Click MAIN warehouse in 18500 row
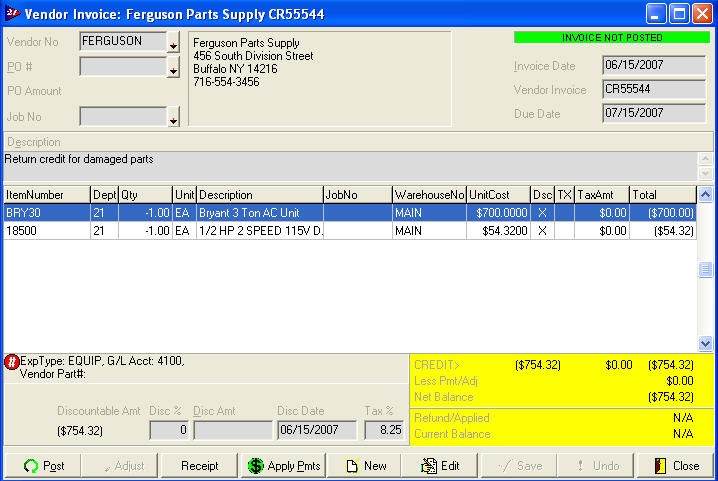 pos(430,230)
